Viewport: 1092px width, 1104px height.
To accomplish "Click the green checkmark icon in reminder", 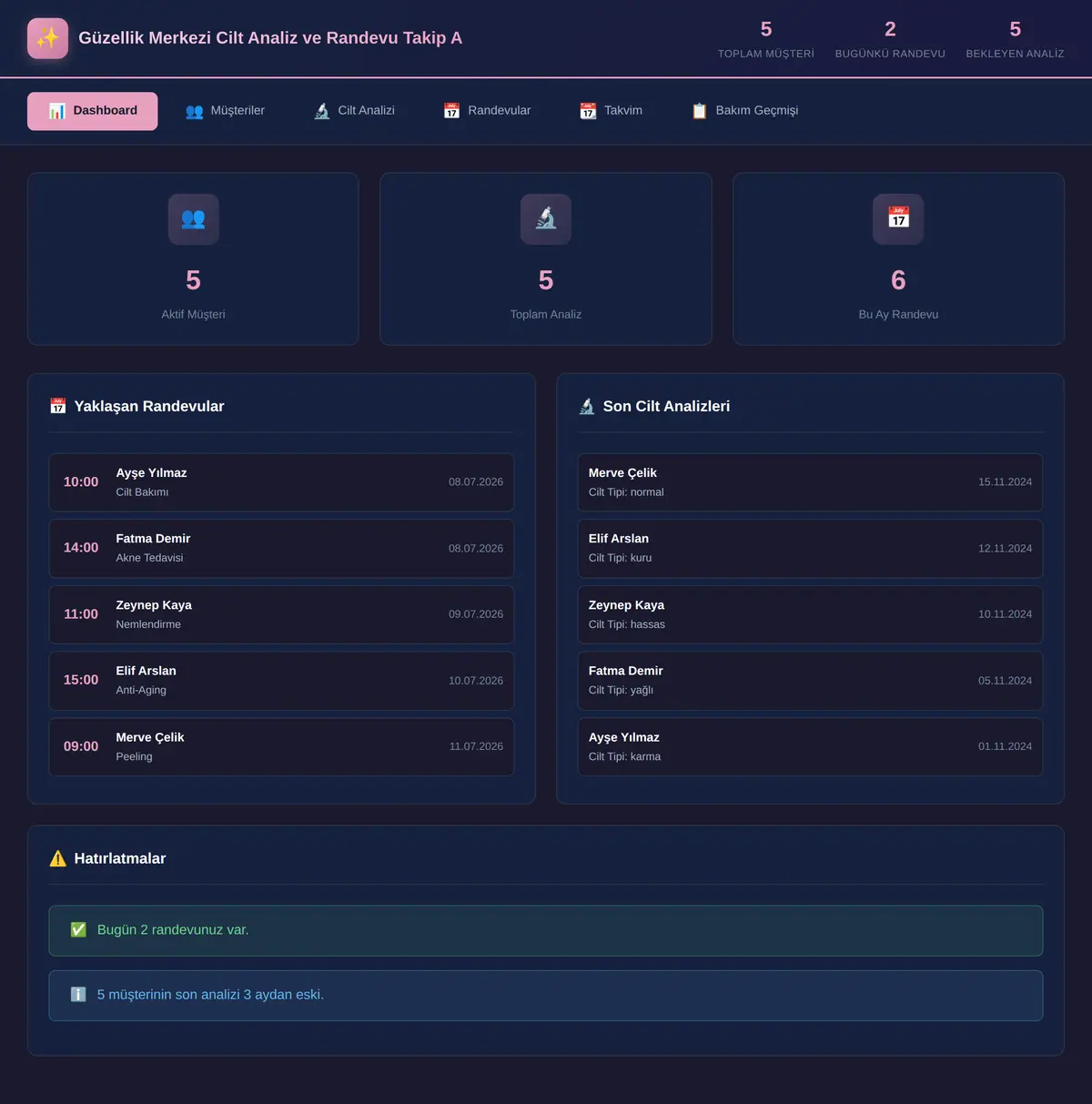I will [x=78, y=929].
